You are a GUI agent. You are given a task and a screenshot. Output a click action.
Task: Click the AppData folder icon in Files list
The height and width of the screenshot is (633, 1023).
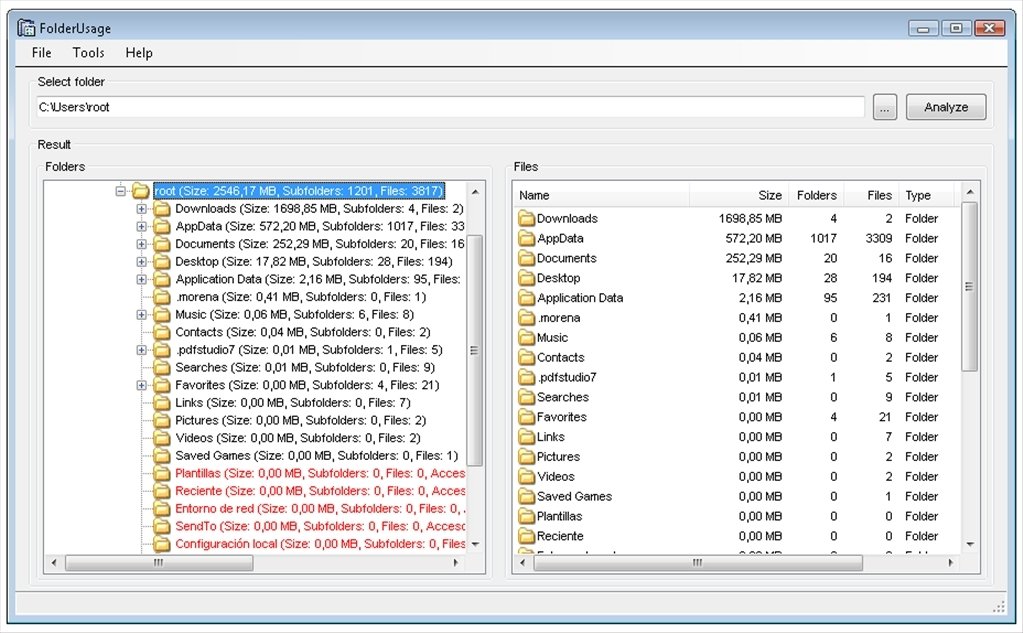527,238
